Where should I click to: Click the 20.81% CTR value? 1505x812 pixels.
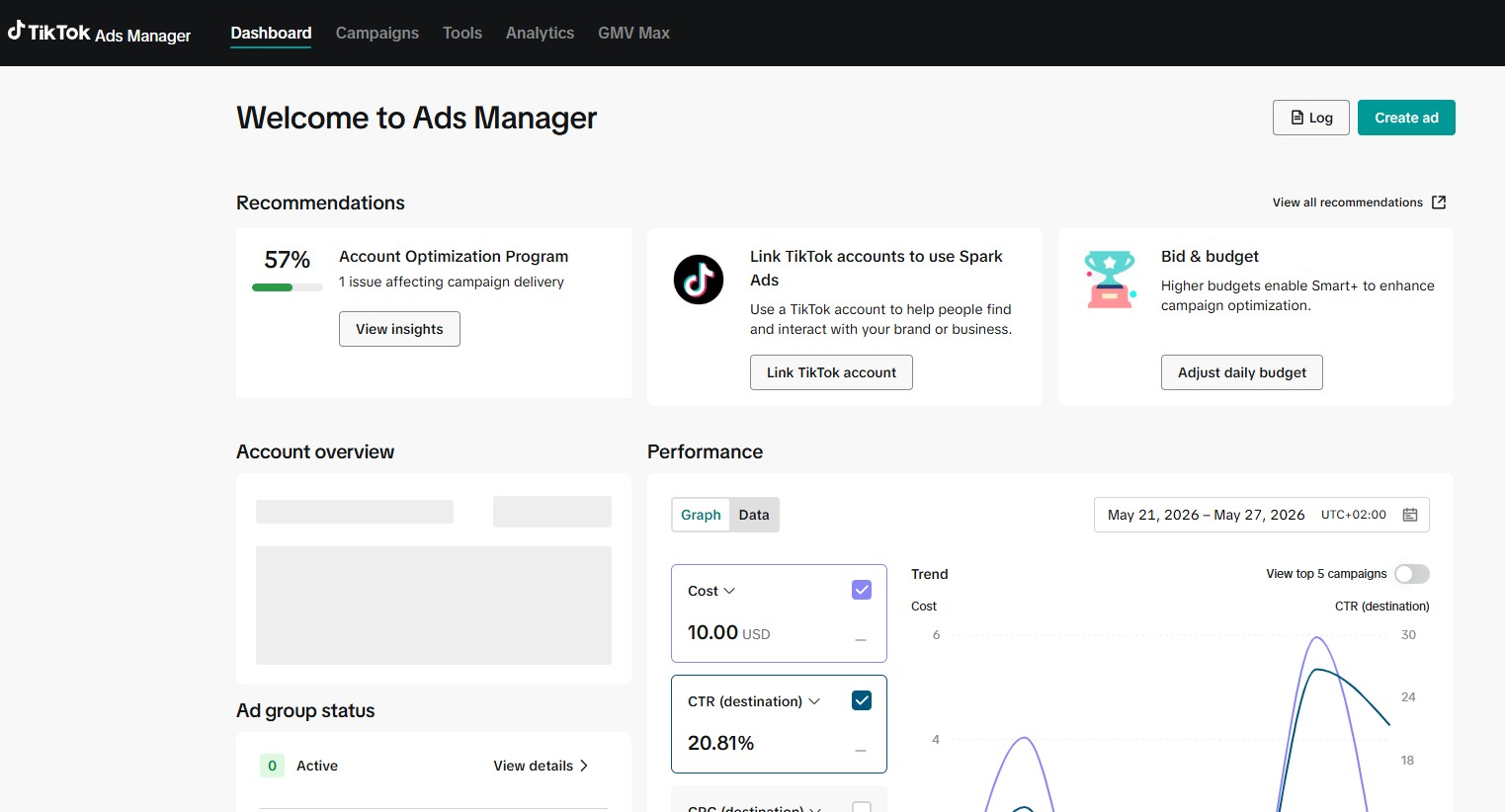[x=720, y=743]
